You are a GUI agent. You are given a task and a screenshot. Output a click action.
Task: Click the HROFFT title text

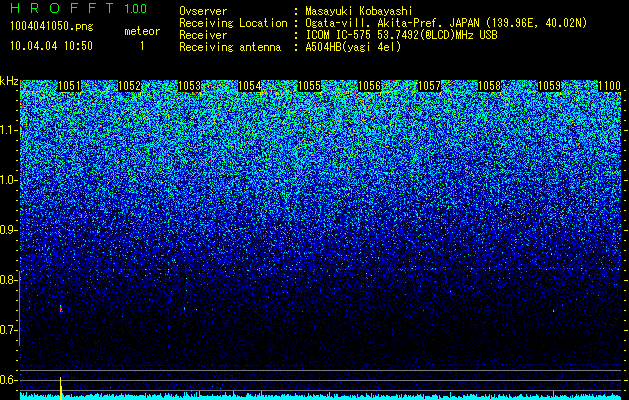(62, 8)
